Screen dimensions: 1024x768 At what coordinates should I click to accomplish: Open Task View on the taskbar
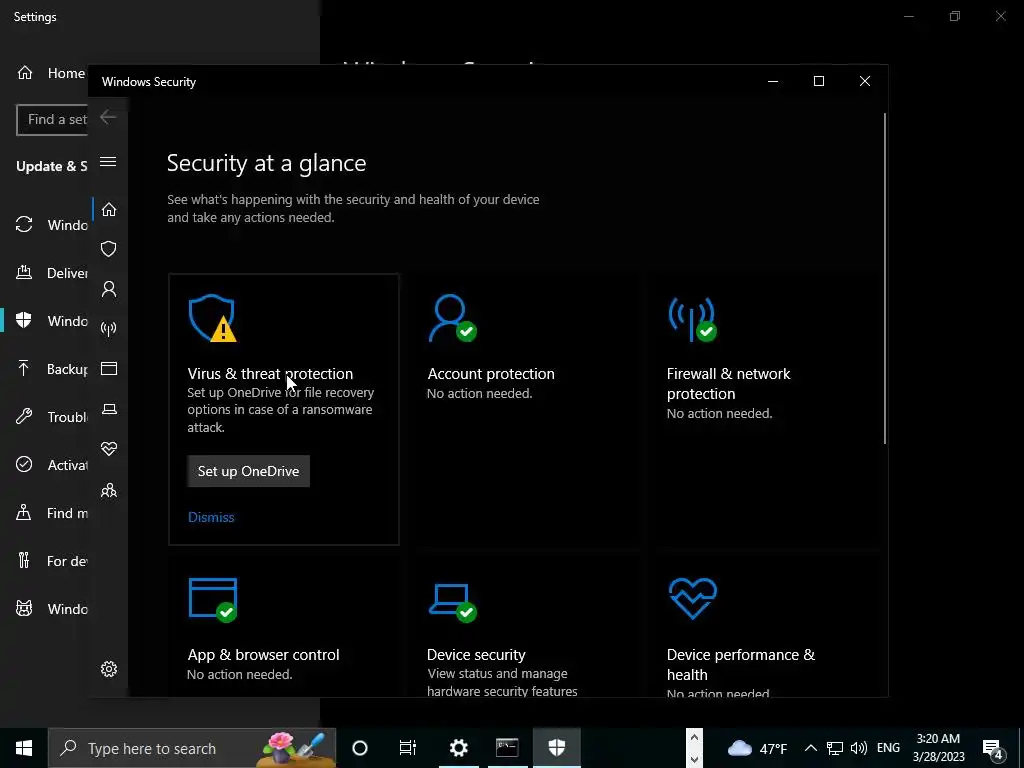[408, 748]
